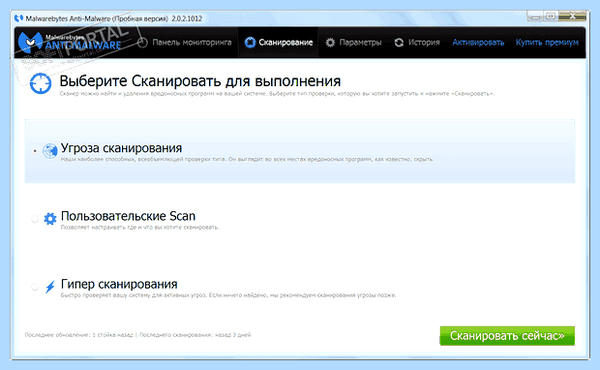Image resolution: width=600 pixels, height=370 pixels.
Task: Close the Malwarebytes window
Action: (572, 16)
